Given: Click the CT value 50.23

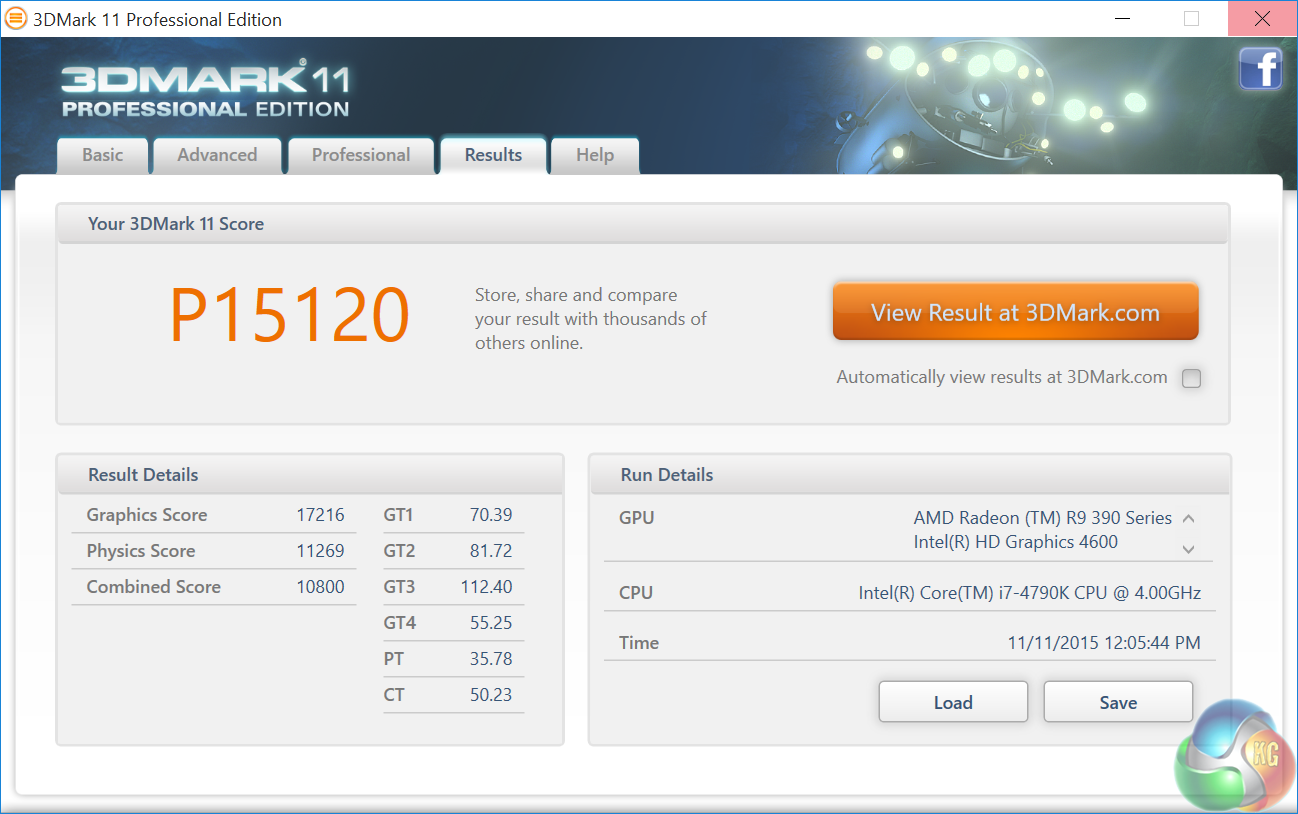Looking at the screenshot, I should click(491, 695).
